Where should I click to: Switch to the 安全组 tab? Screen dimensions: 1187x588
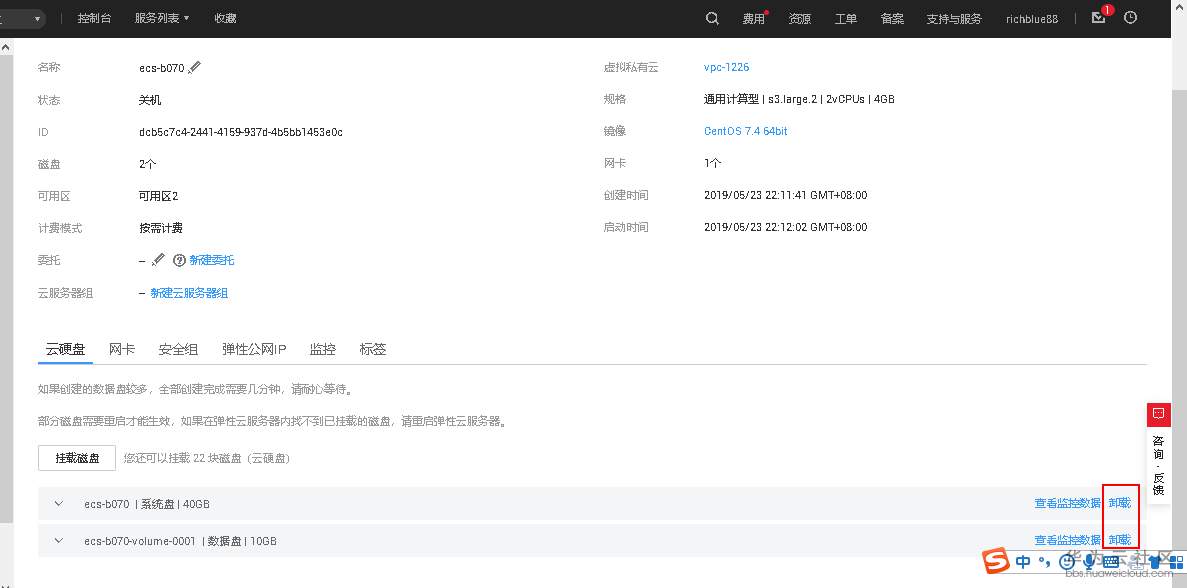click(178, 349)
